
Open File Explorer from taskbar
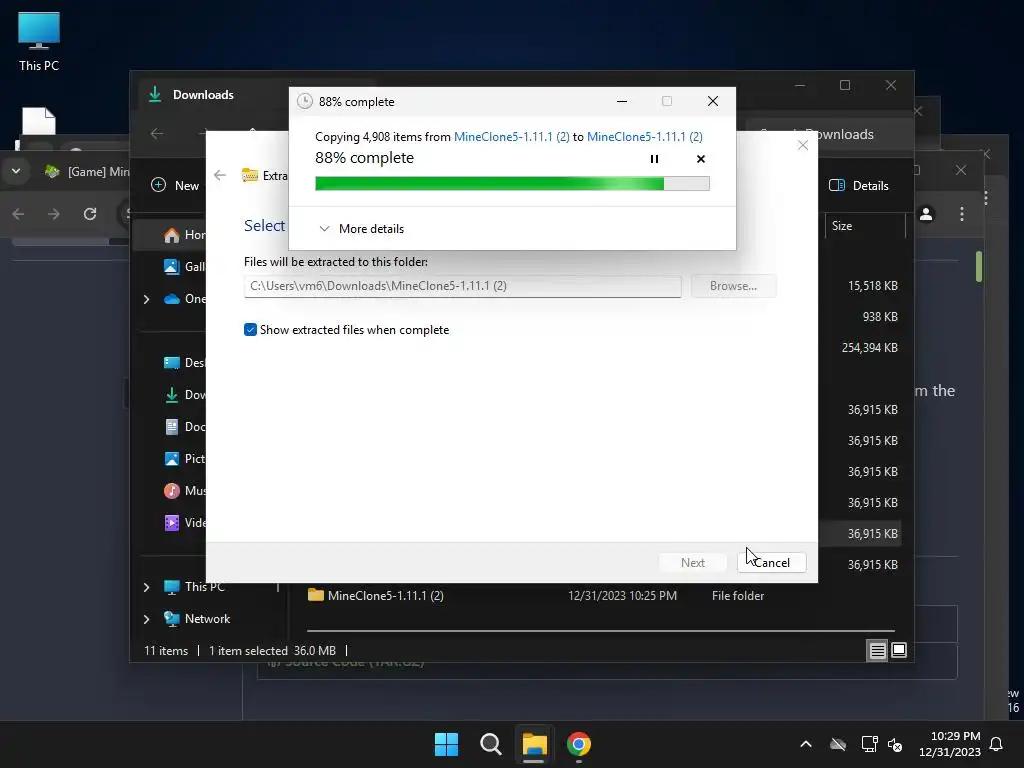534,744
